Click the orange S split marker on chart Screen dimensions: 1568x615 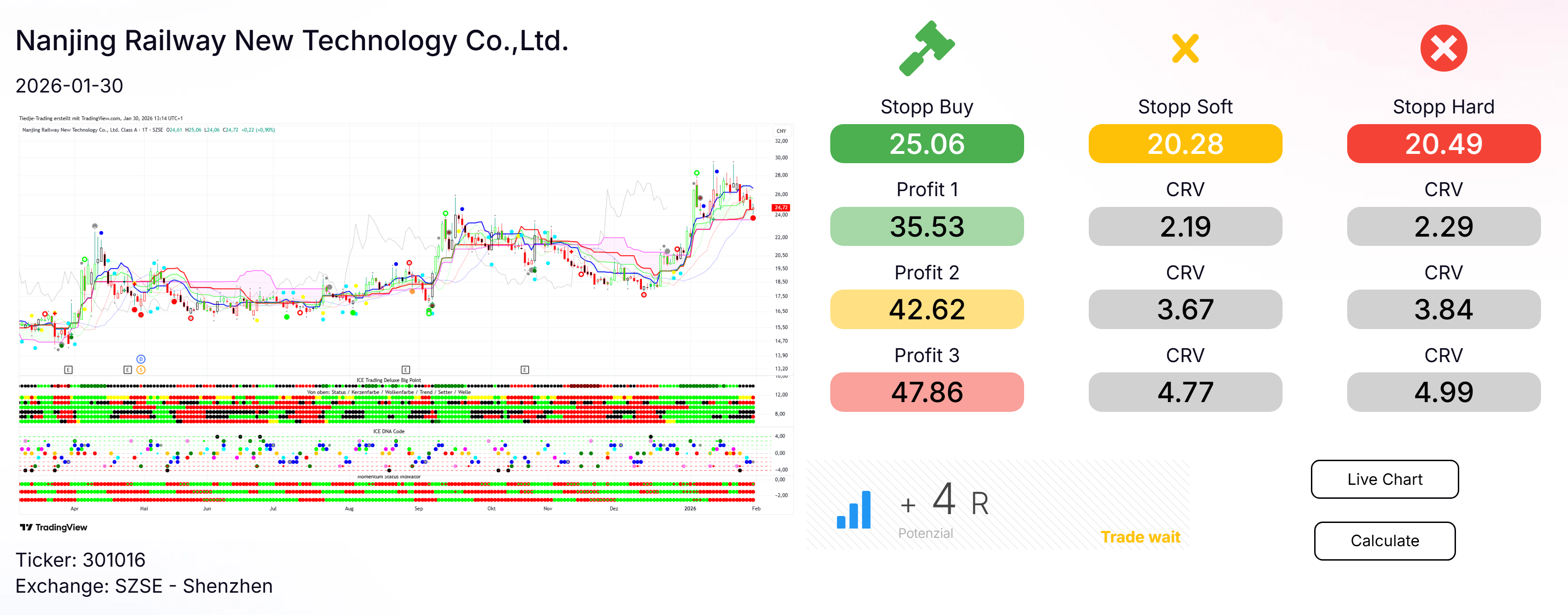click(x=140, y=370)
